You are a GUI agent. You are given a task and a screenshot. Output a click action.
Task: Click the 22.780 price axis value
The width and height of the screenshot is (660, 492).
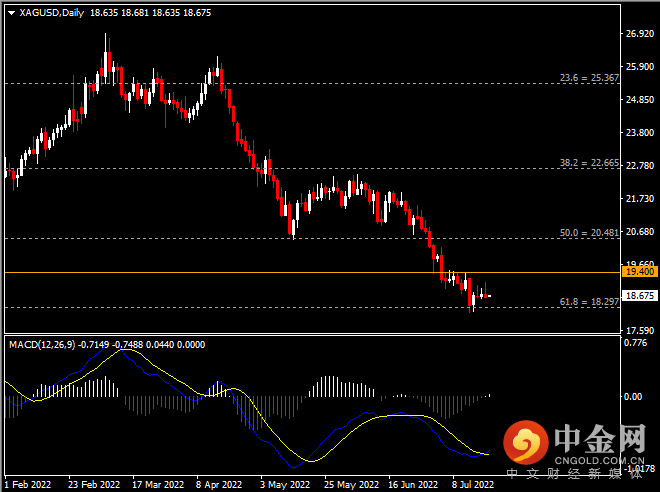[640, 166]
